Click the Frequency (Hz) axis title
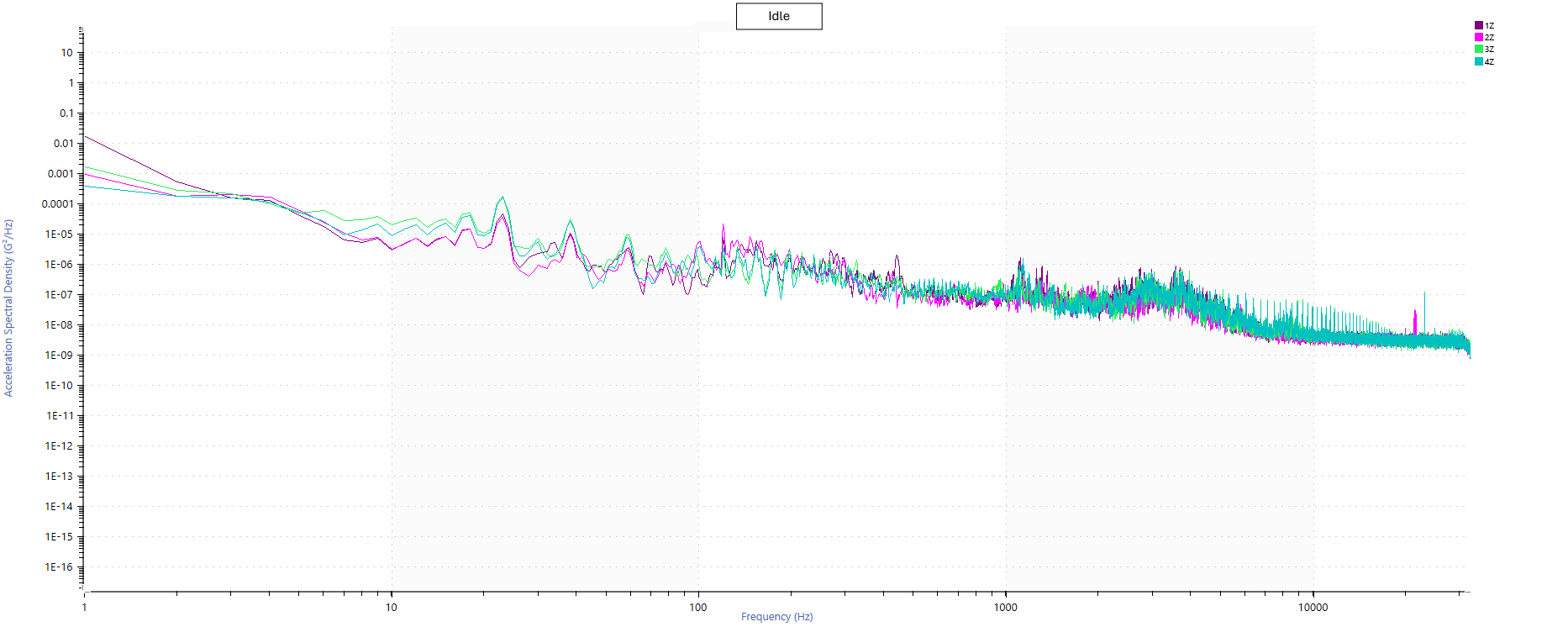 pos(776,617)
